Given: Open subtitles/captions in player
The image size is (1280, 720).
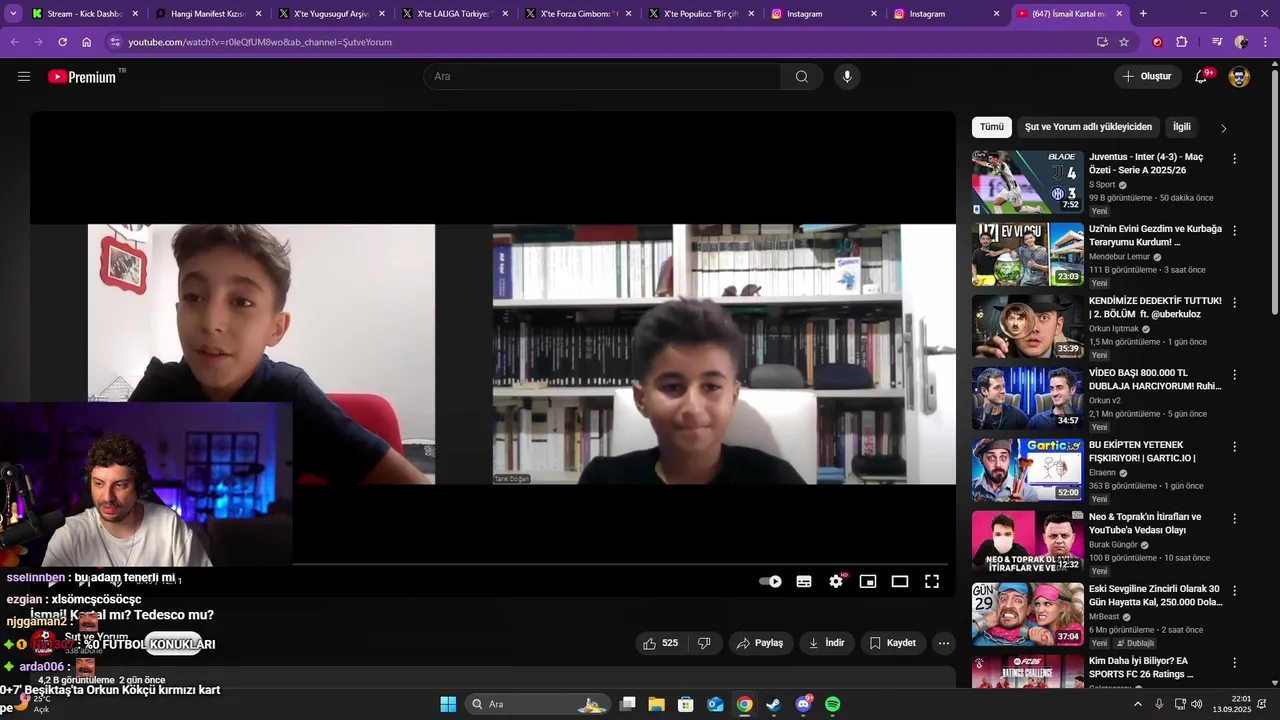Looking at the screenshot, I should (803, 581).
